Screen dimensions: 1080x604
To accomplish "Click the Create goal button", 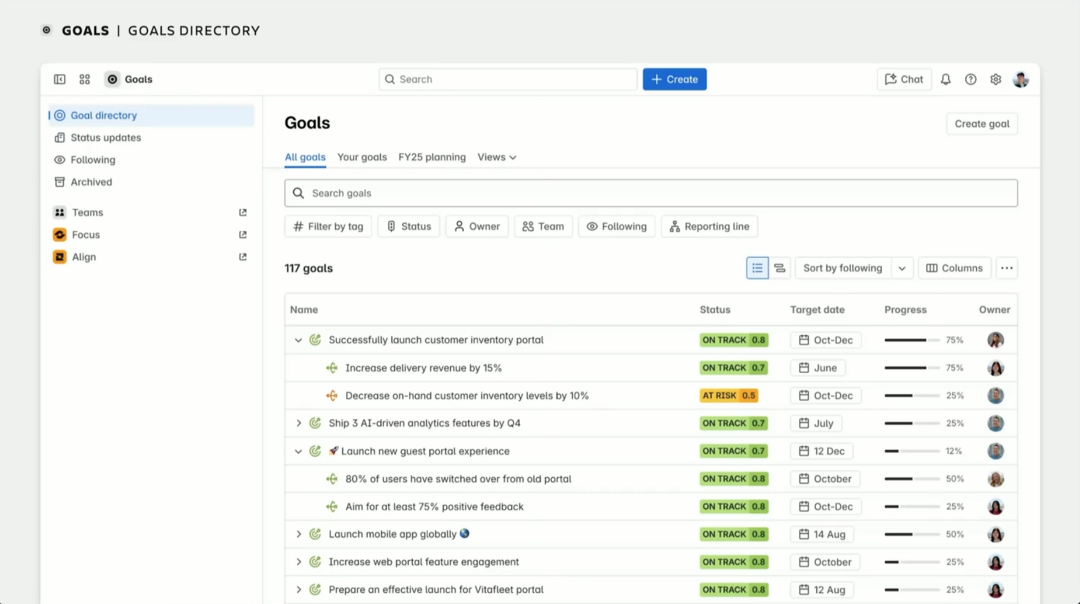I will pos(982,124).
